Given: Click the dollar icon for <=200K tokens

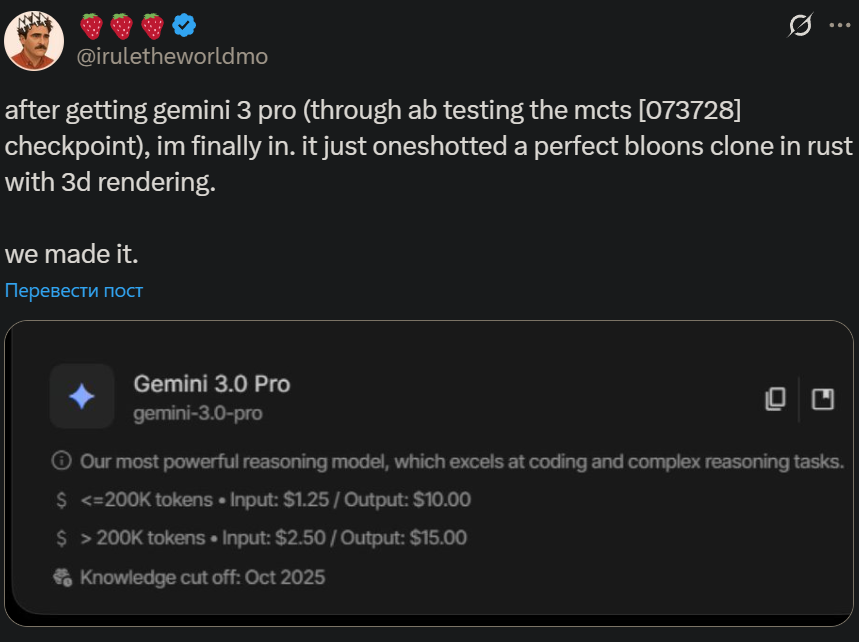Looking at the screenshot, I should [62, 499].
